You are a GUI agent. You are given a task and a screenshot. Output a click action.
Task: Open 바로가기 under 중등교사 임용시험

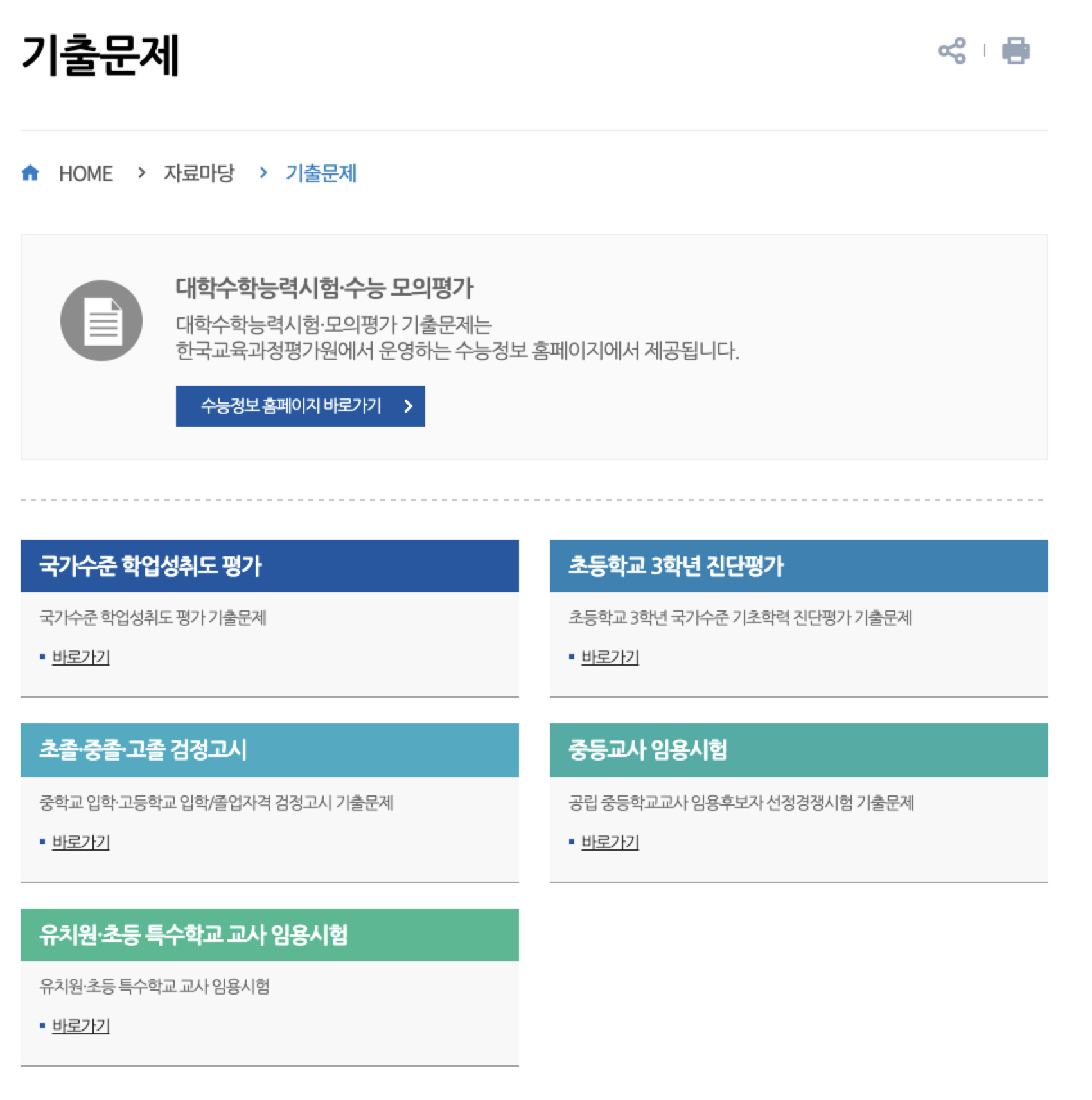pyautogui.click(x=610, y=842)
